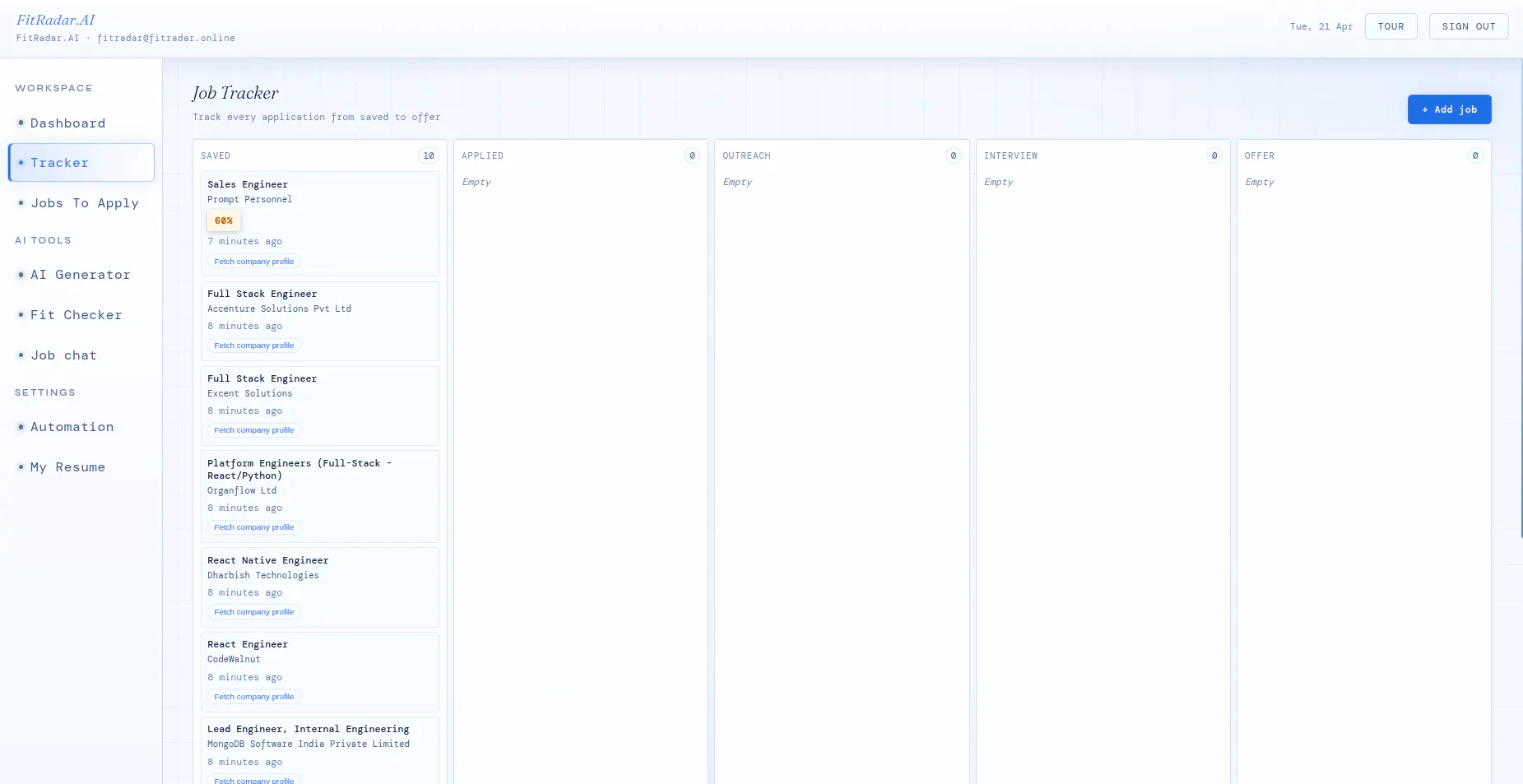Viewport: 1523px width, 784px height.
Task: Click the SAVED column count badge
Action: click(429, 155)
